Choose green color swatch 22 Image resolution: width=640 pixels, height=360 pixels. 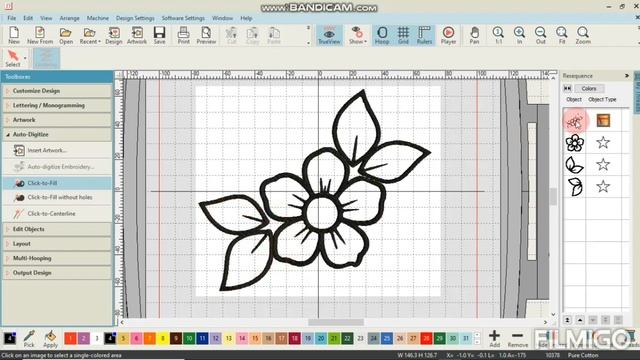pyautogui.click(x=347, y=338)
